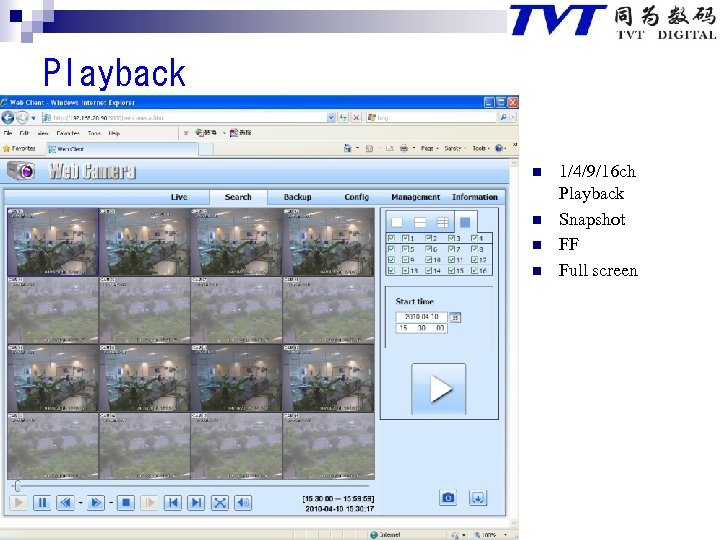Viewport: 720px width, 540px height.
Task: Open the Edit menu
Action: pos(24,133)
